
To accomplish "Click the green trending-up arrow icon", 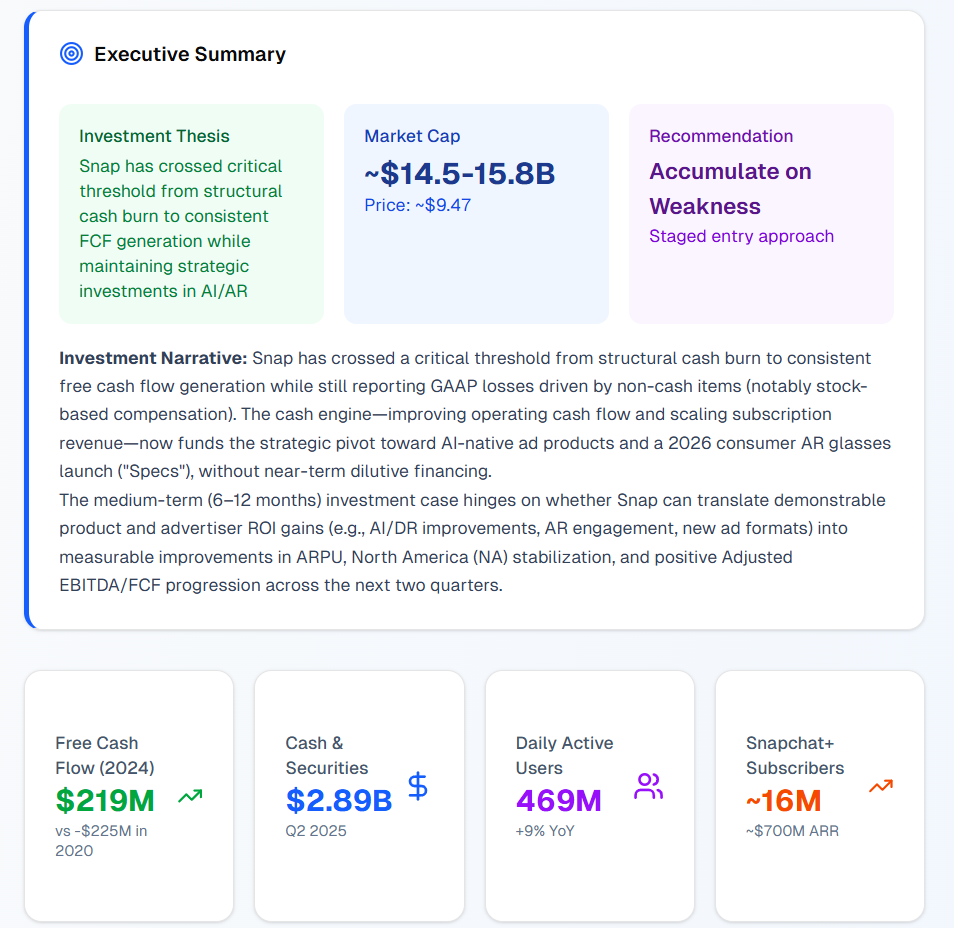I will click(190, 797).
